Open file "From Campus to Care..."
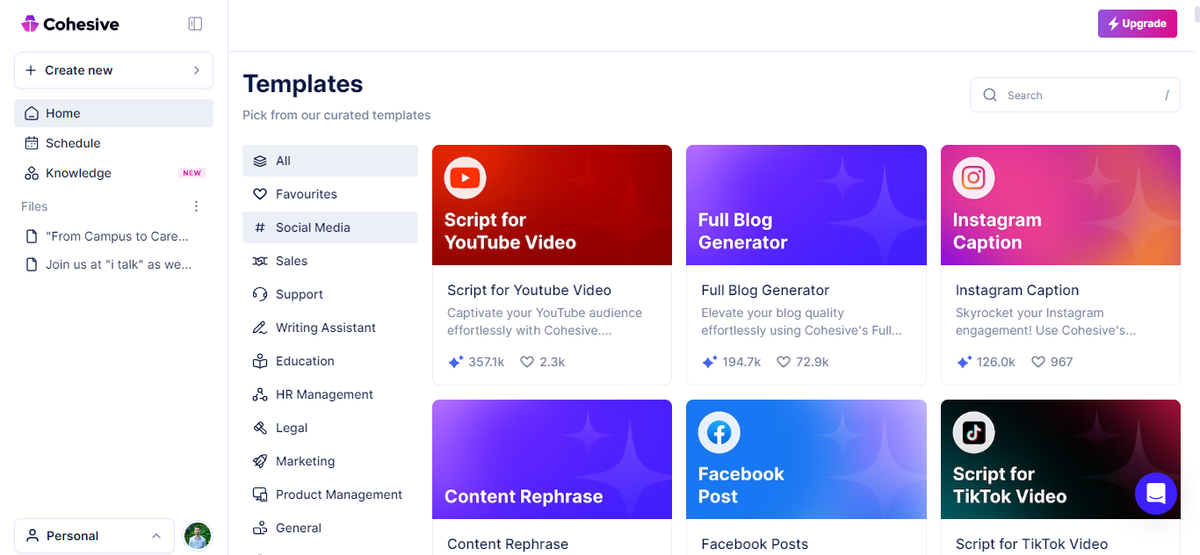This screenshot has width=1200, height=555. [x=113, y=237]
